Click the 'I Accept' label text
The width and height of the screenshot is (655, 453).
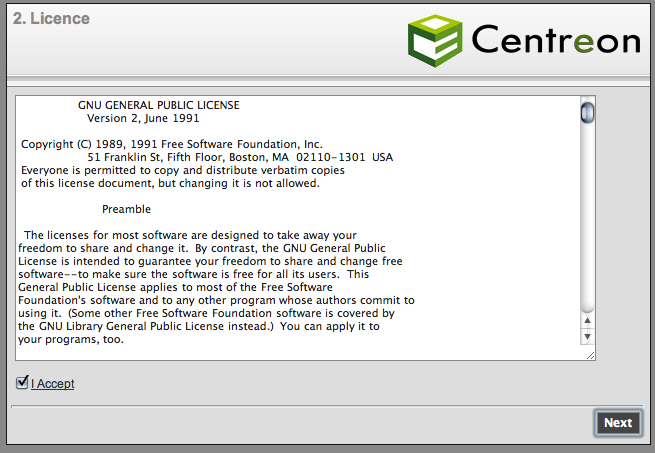(53, 384)
